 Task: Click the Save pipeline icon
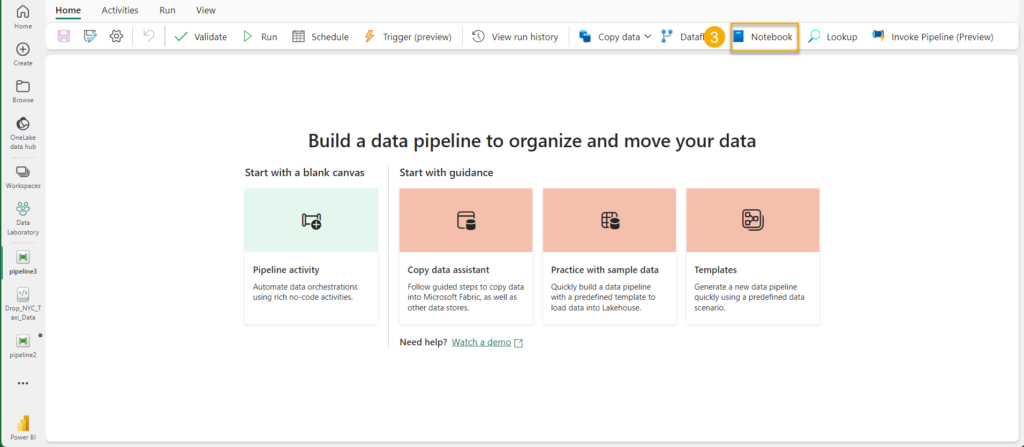[x=64, y=37]
